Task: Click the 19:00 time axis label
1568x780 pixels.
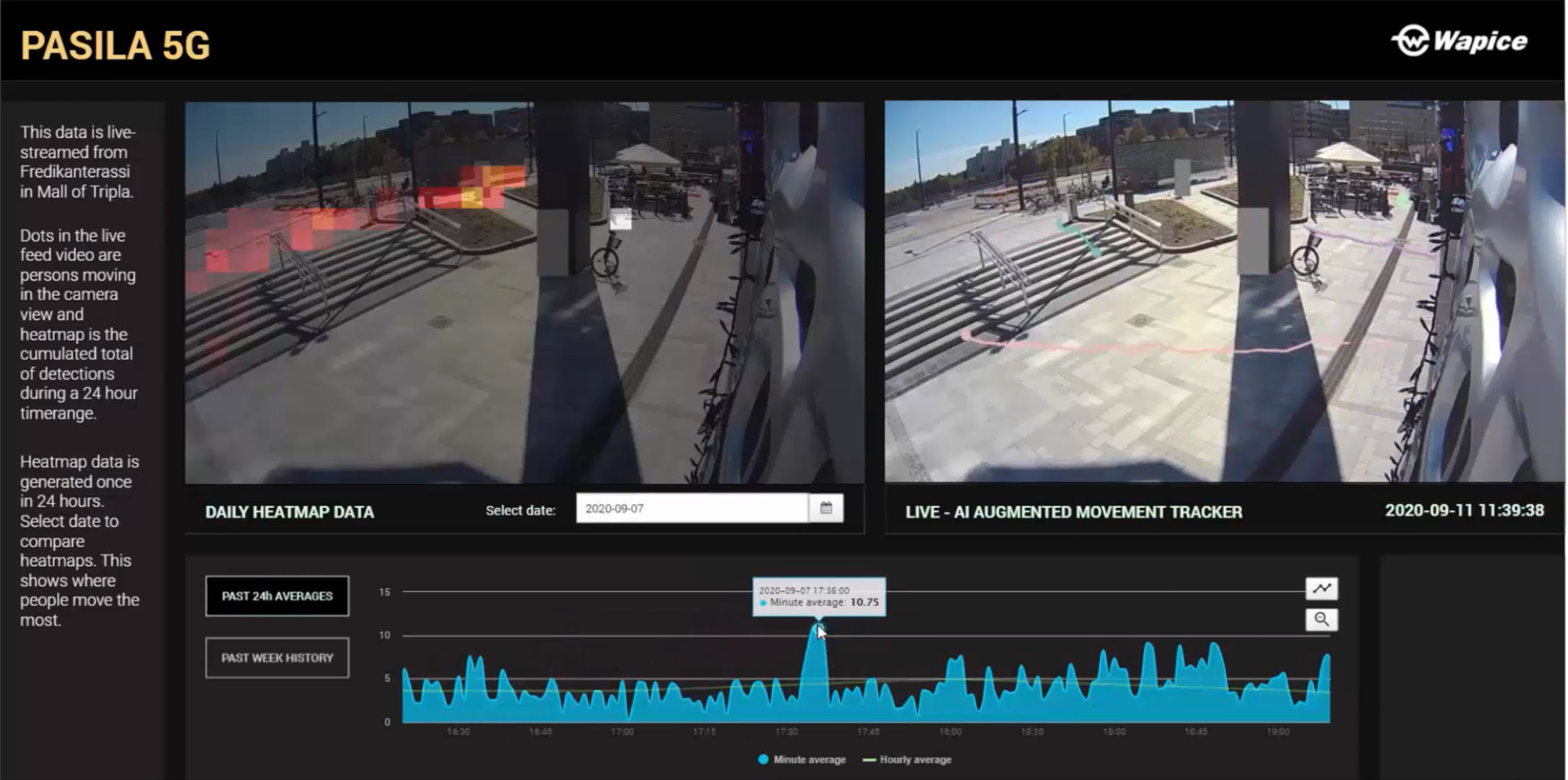Action: (x=1277, y=732)
